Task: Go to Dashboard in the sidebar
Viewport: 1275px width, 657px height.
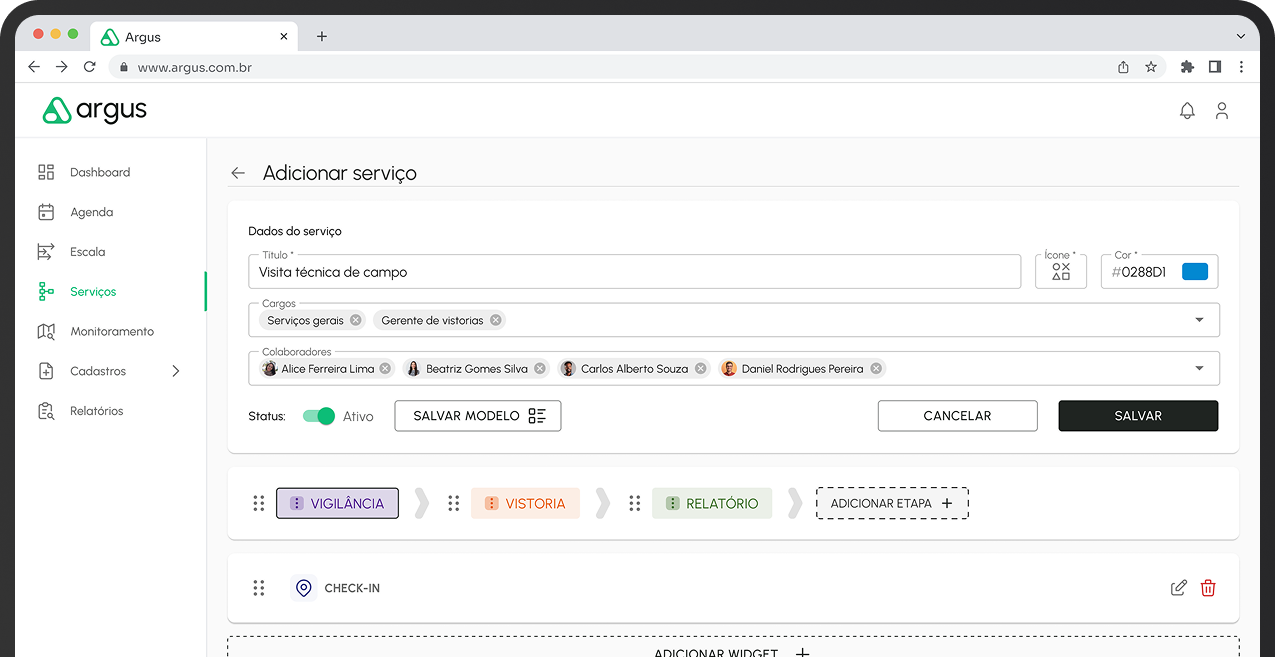Action: click(99, 172)
